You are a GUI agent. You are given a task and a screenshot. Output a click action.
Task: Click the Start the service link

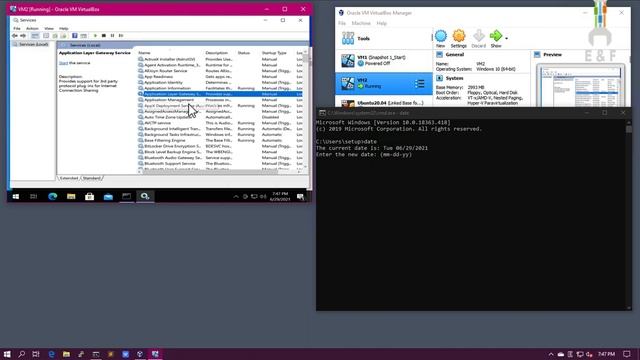tap(63, 63)
